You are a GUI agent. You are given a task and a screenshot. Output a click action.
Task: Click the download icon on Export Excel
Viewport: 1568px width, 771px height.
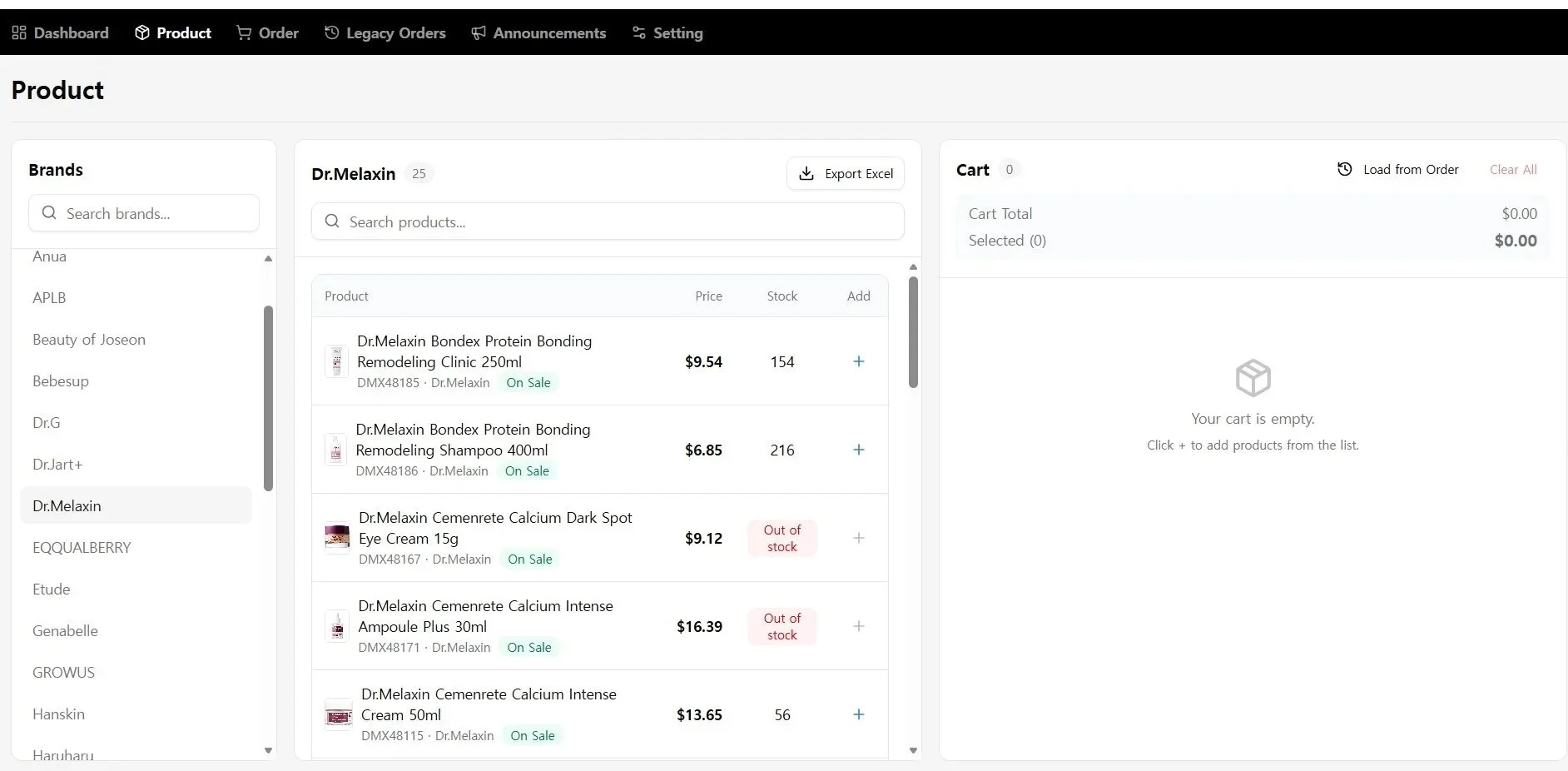tap(806, 173)
